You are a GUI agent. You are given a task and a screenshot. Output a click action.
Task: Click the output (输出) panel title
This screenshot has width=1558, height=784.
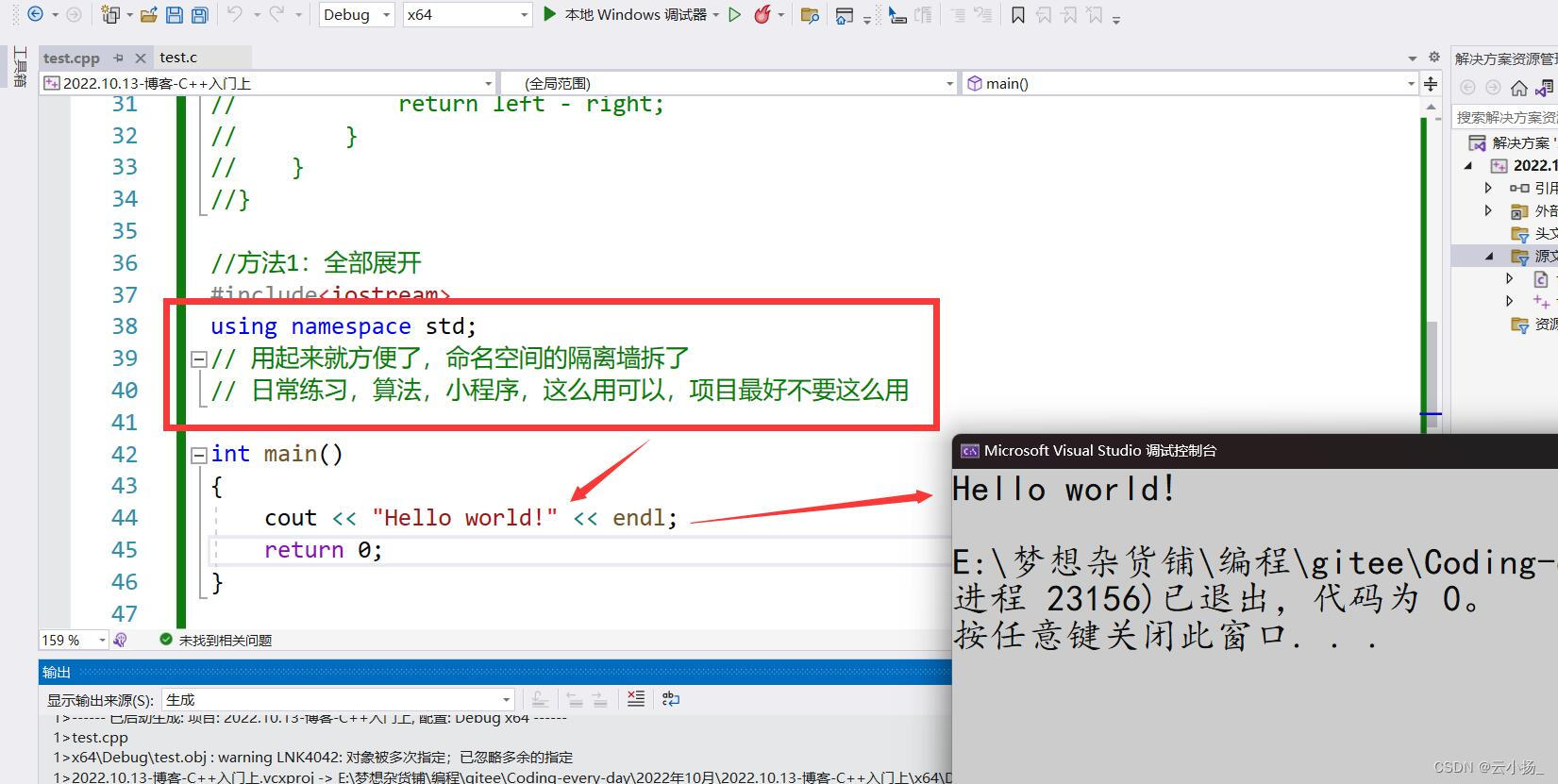click(x=57, y=672)
